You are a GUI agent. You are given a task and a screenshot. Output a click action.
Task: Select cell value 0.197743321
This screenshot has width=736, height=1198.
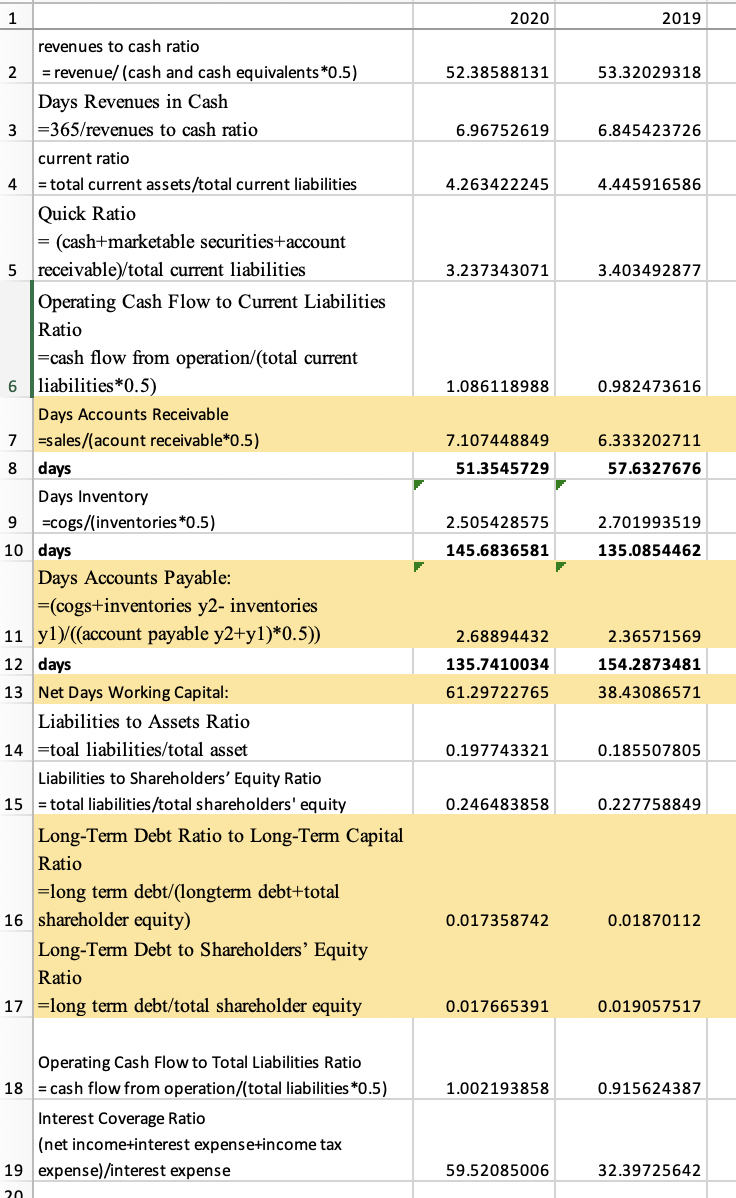coord(484,733)
